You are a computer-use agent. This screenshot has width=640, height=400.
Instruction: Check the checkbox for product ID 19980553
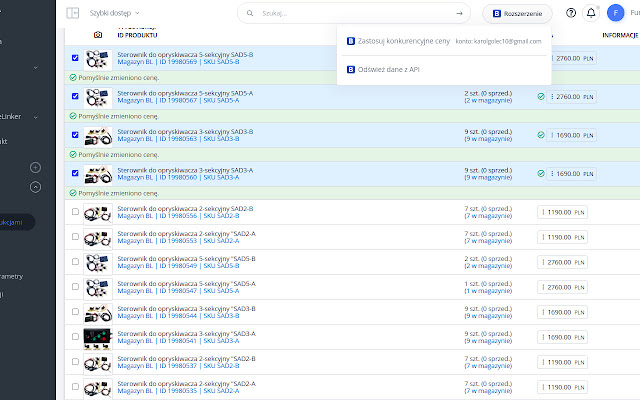[75, 237]
